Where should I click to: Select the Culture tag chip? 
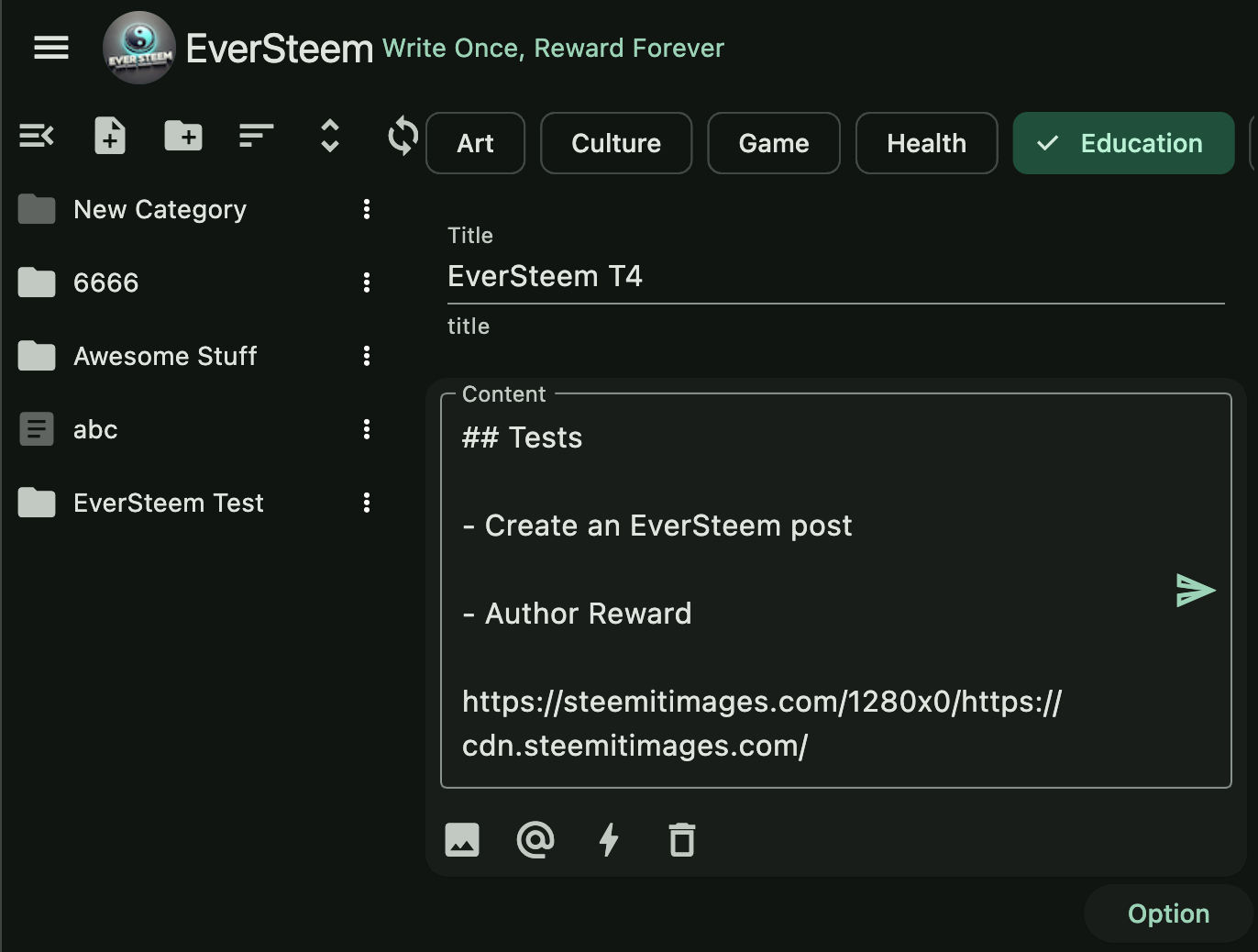pyautogui.click(x=616, y=143)
